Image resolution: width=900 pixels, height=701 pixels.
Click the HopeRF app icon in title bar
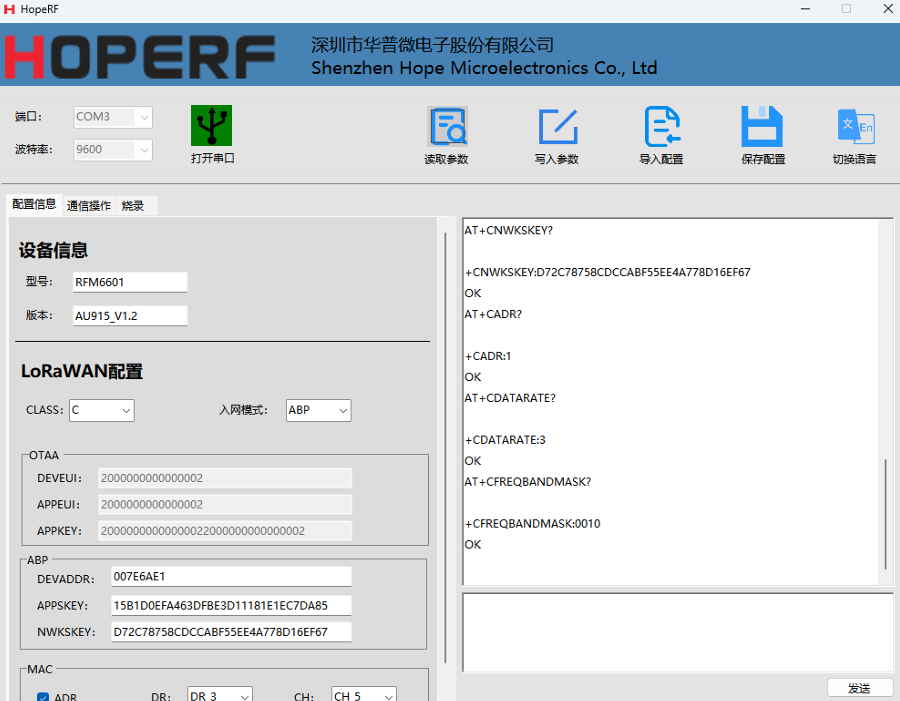(x=9, y=9)
